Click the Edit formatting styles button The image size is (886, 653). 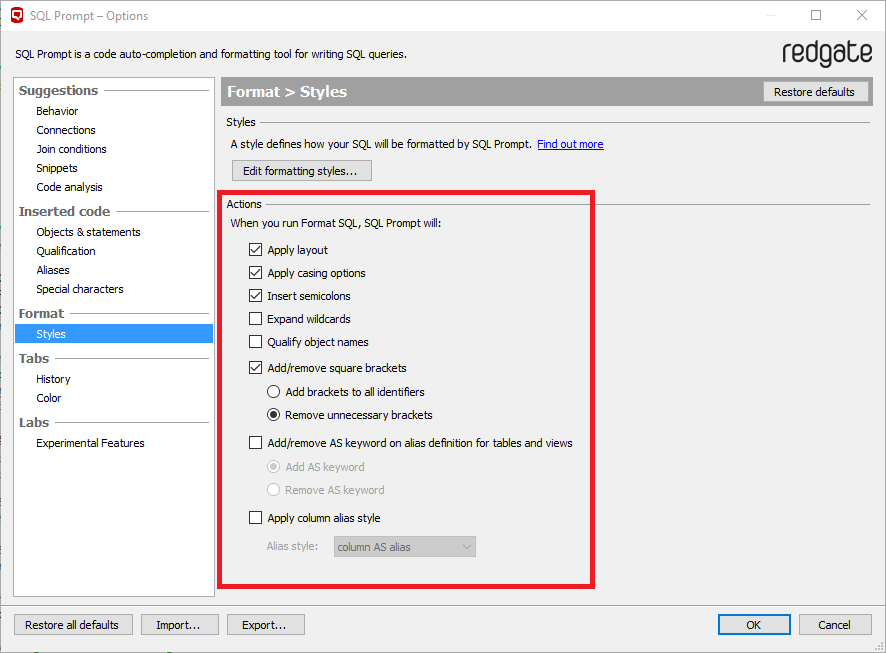301,171
